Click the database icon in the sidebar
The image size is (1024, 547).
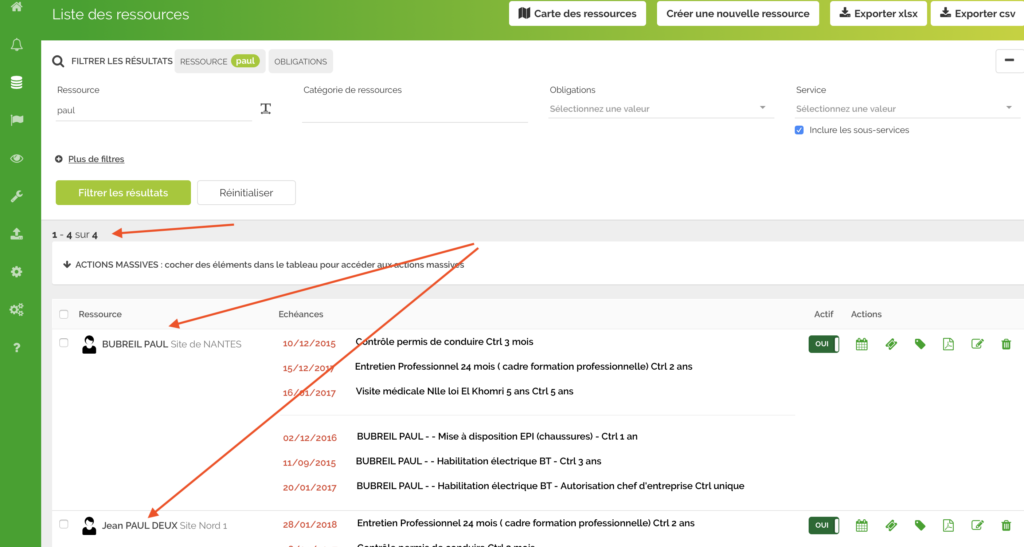click(17, 82)
